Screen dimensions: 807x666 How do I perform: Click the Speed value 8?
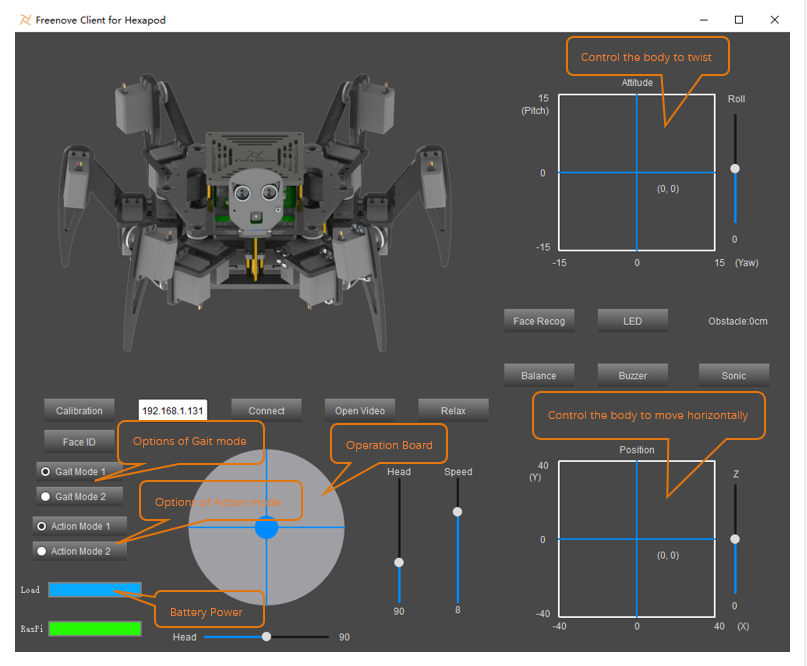click(458, 610)
